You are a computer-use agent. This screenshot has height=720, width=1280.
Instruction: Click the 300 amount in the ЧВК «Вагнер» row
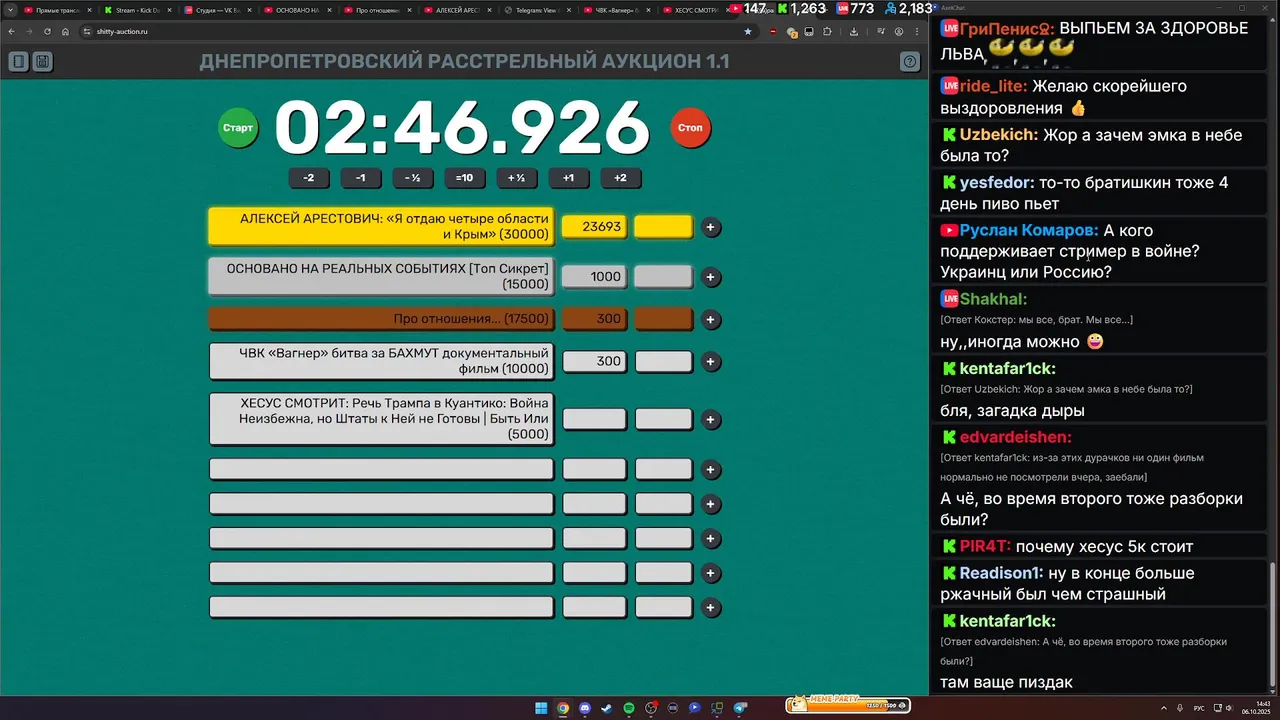point(595,361)
